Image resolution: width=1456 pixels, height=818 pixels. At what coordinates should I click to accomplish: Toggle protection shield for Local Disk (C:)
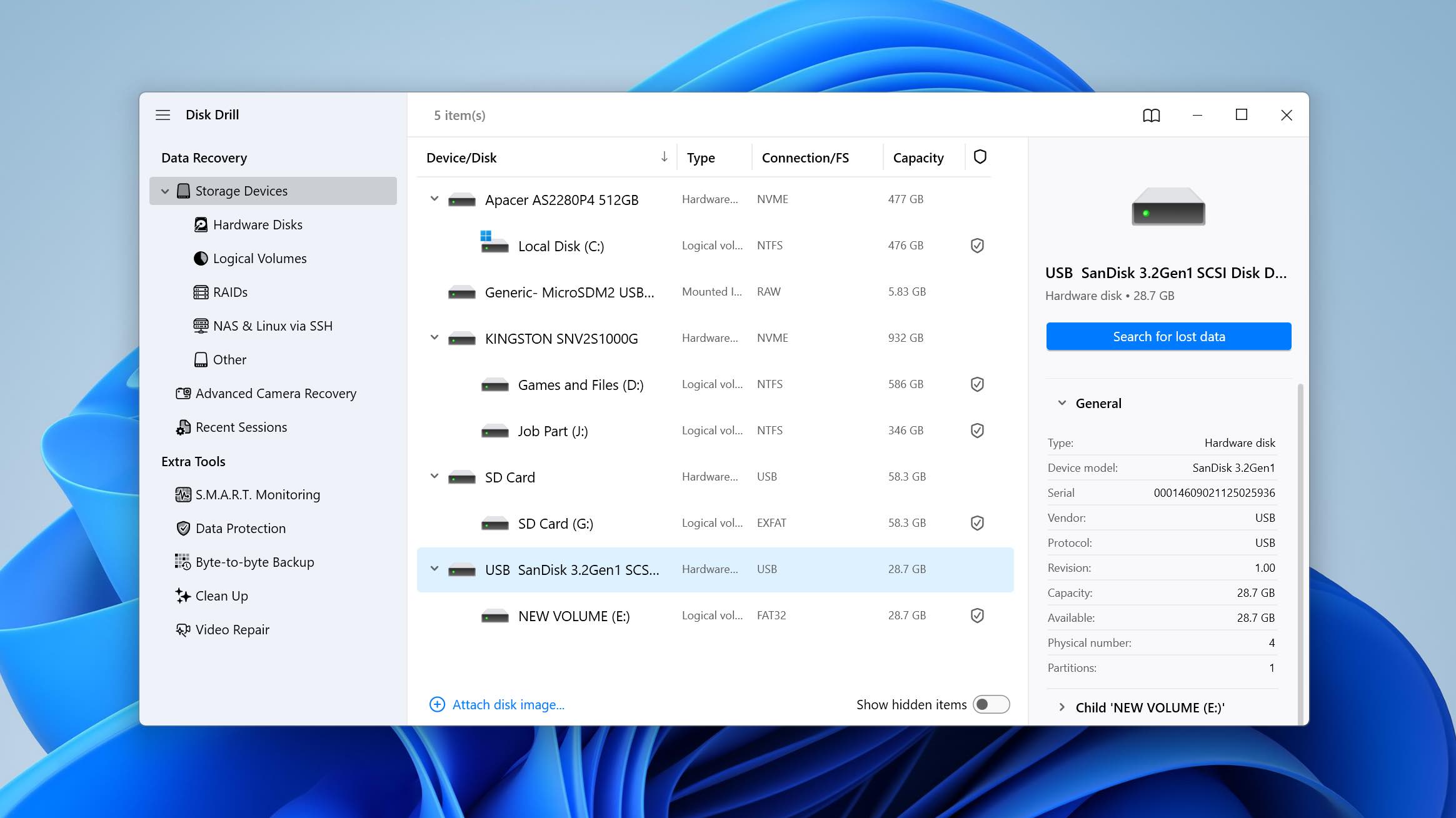pyautogui.click(x=977, y=246)
